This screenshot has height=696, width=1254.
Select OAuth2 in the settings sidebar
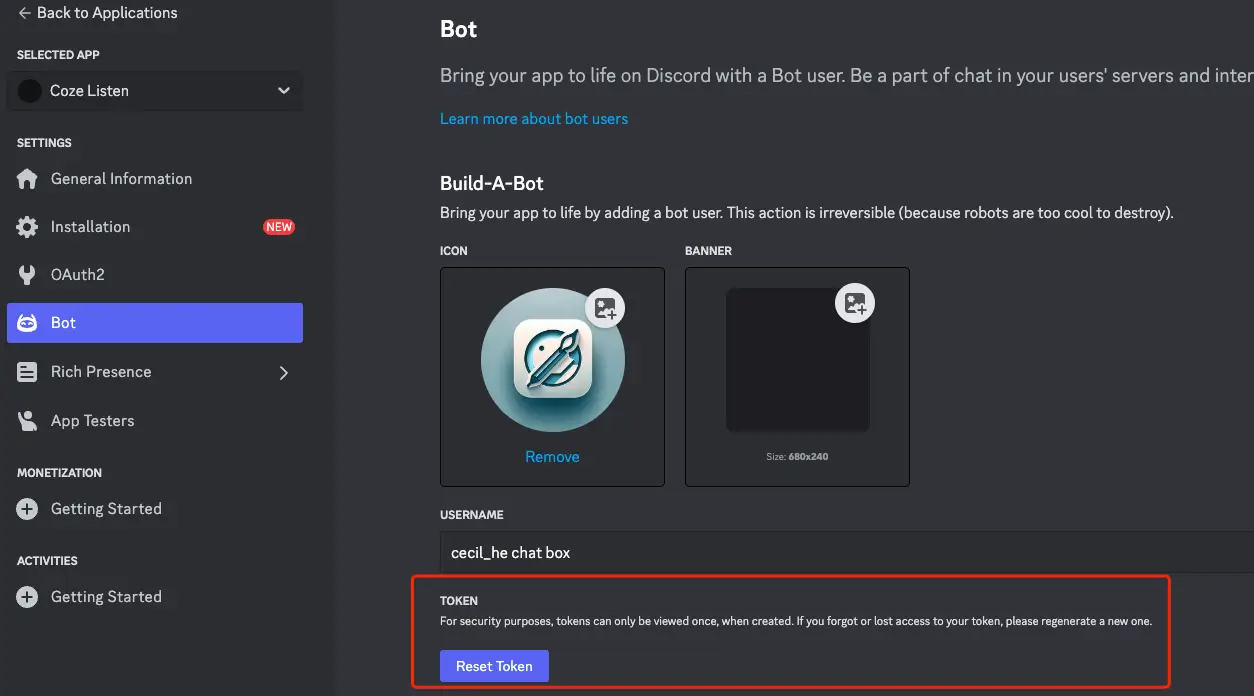(78, 275)
